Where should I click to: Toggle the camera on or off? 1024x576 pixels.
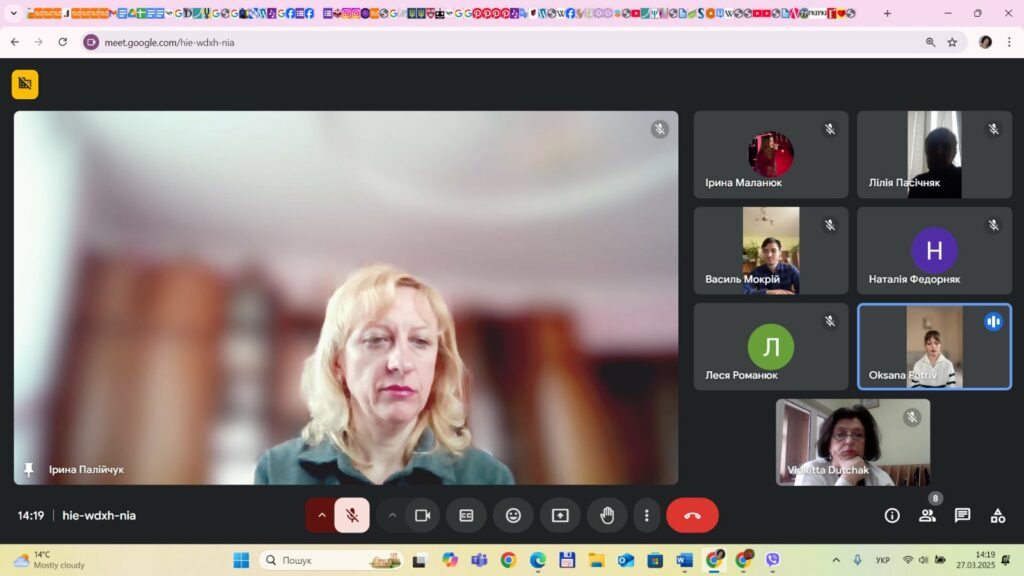[423, 515]
